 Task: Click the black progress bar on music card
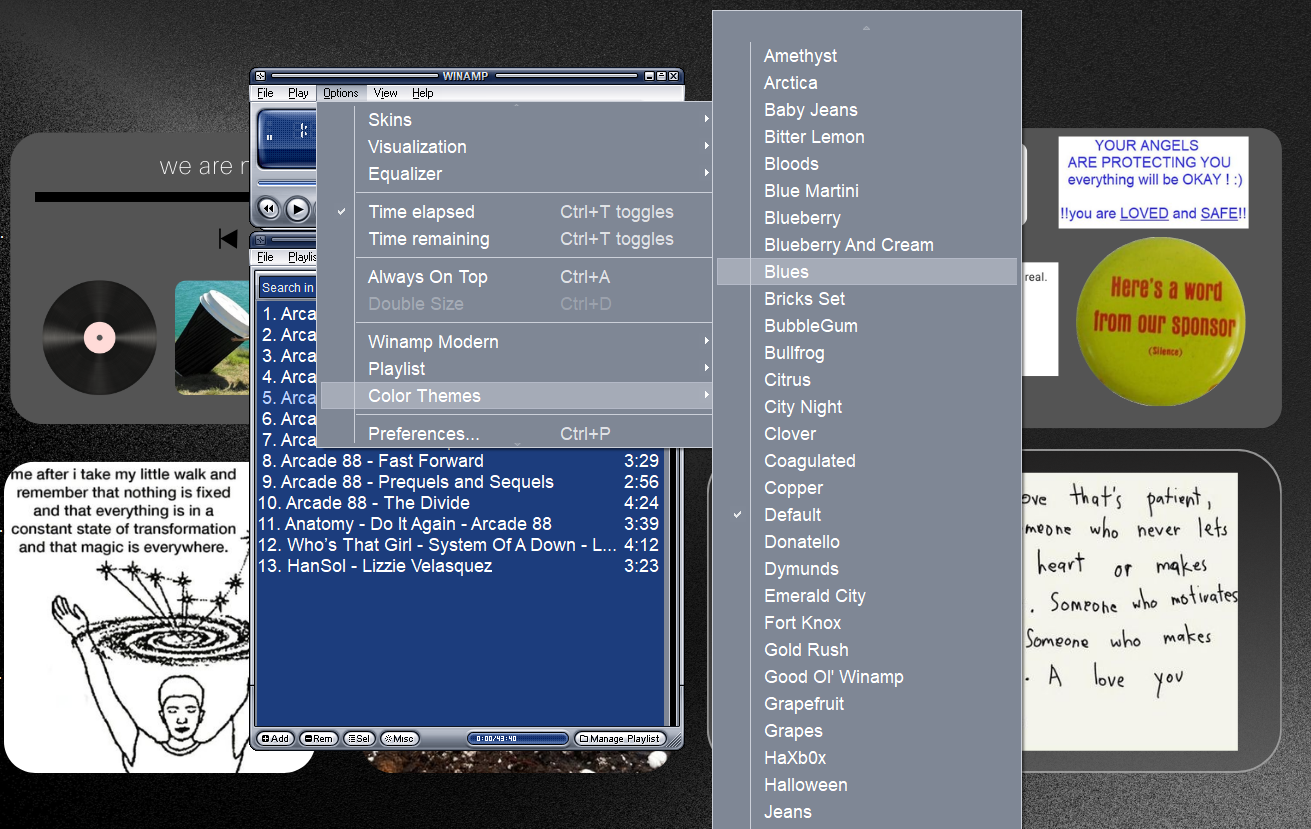pos(141,197)
